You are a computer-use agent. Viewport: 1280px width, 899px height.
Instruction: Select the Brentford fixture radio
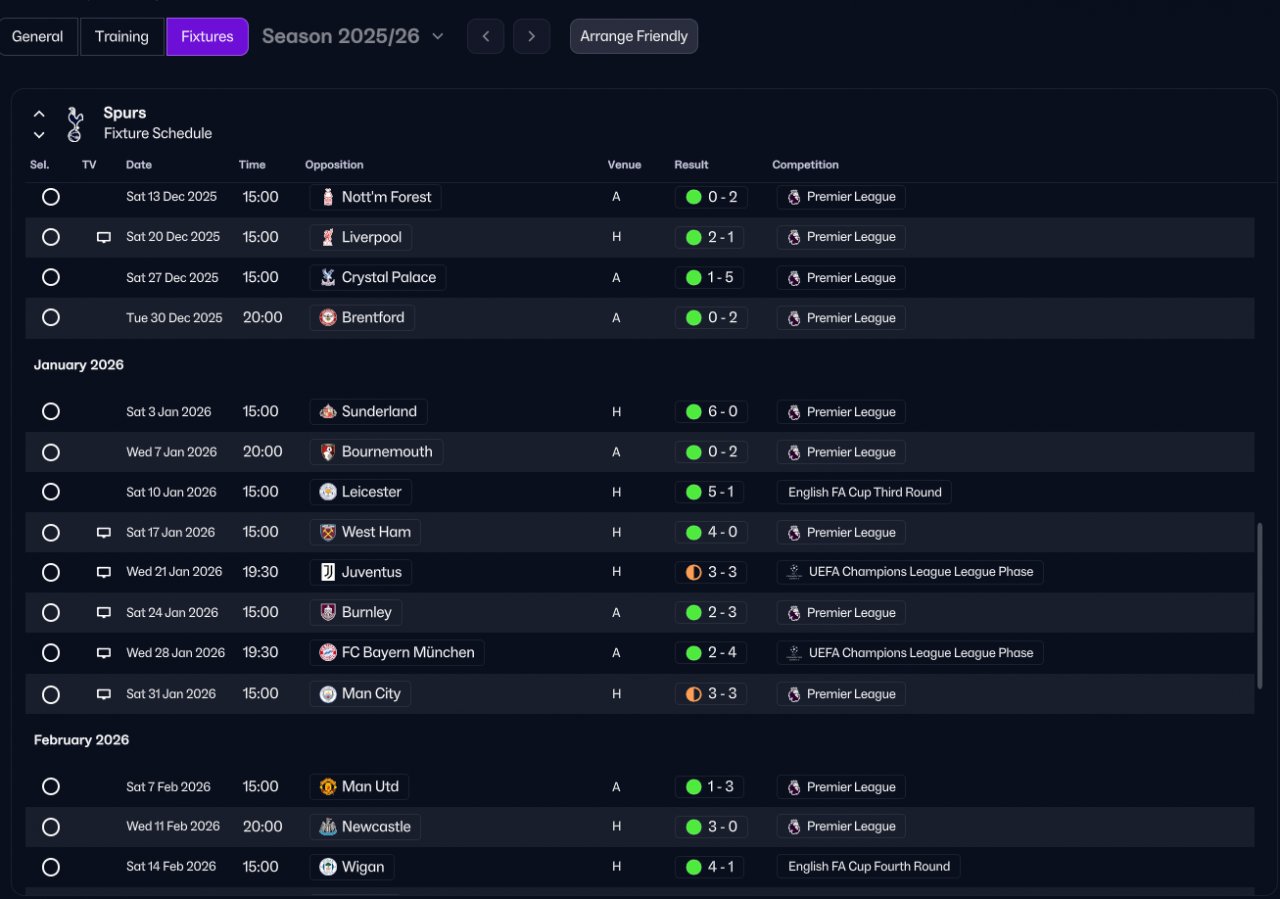(51, 317)
